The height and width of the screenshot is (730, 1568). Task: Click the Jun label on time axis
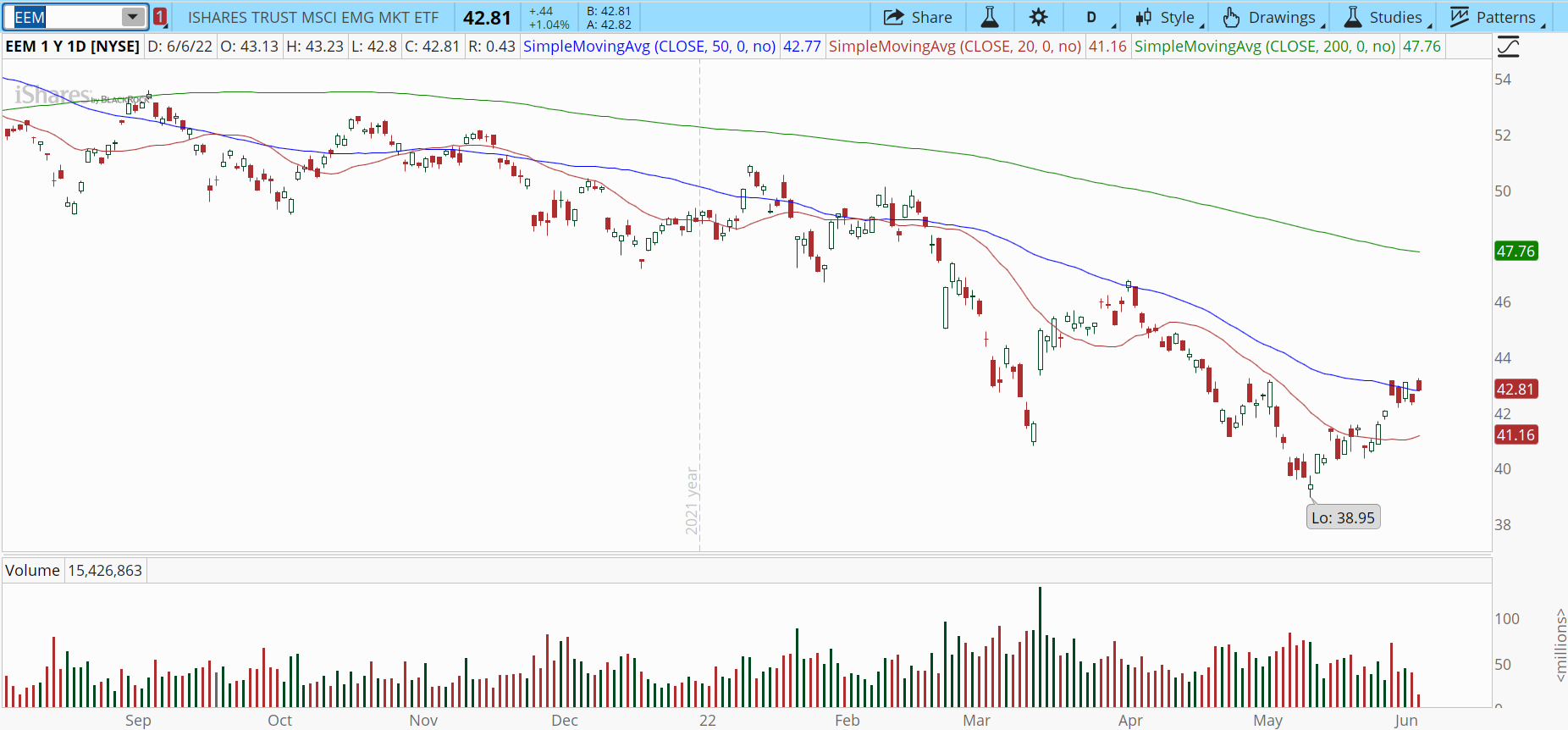coord(1405,721)
